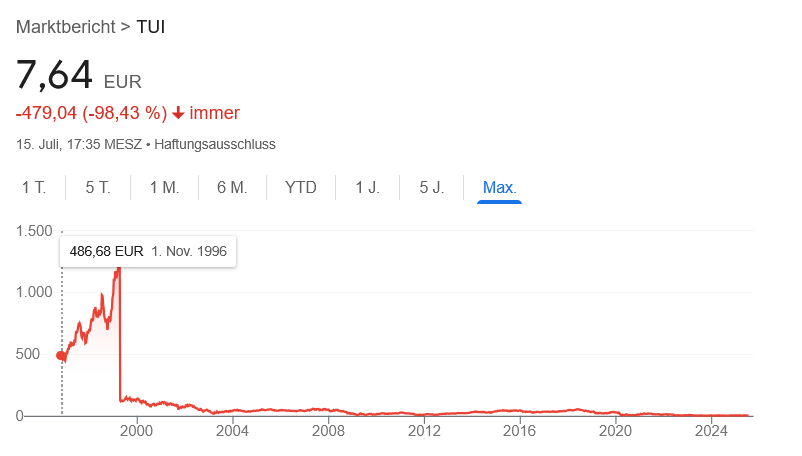Click the 2012 label on x-axis
Viewport: 802px width, 456px height.
pyautogui.click(x=424, y=431)
